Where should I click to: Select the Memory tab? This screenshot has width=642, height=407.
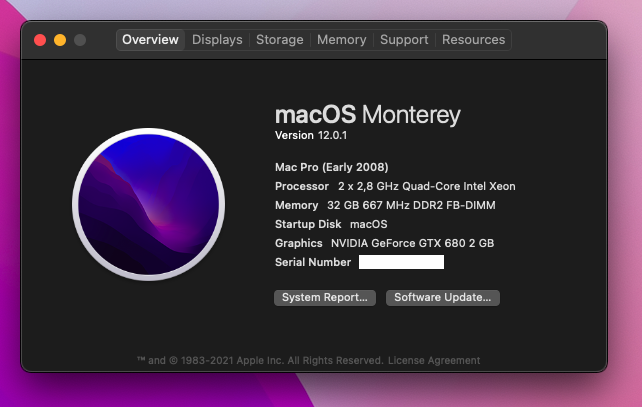[341, 40]
